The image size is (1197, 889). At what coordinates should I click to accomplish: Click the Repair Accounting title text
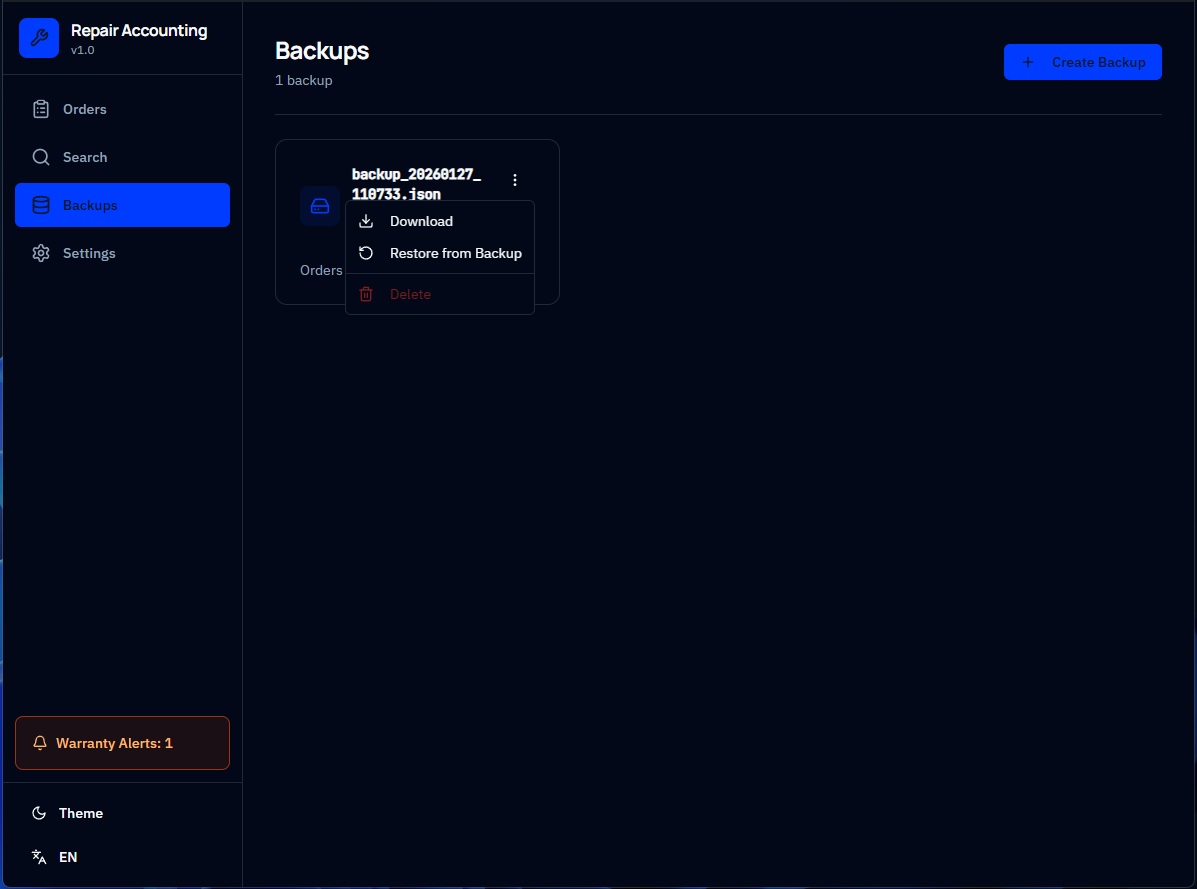[139, 30]
